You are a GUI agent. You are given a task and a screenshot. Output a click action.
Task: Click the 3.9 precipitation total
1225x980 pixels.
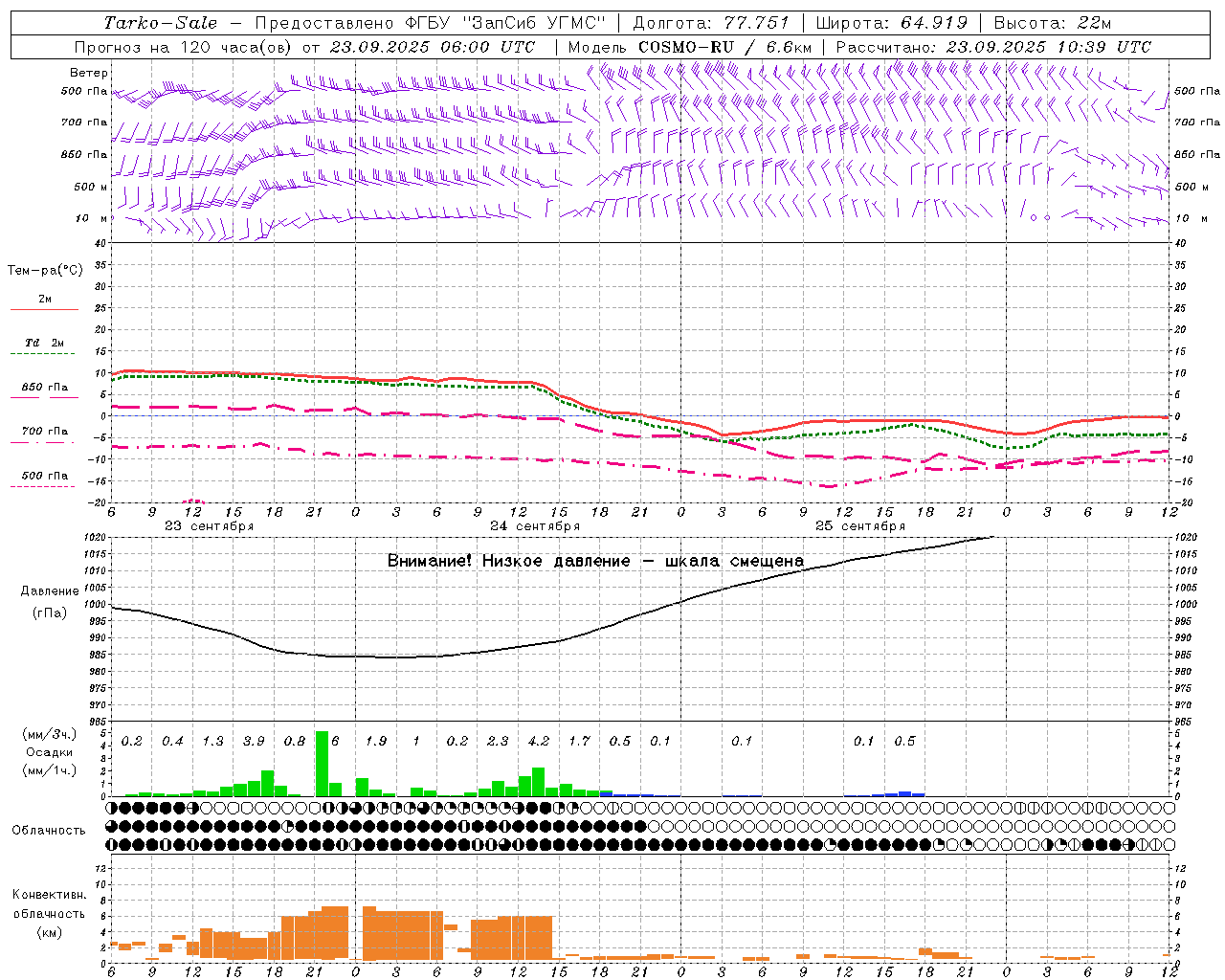254,742
